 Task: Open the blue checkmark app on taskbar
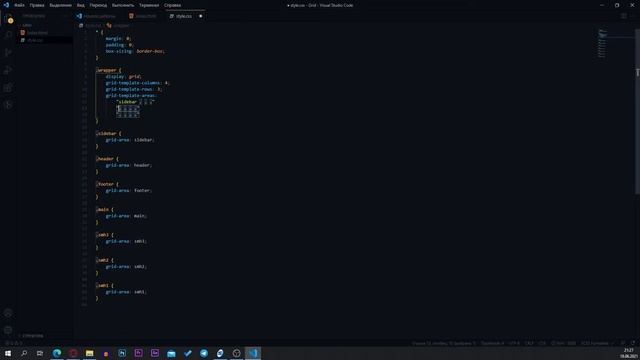click(187, 353)
